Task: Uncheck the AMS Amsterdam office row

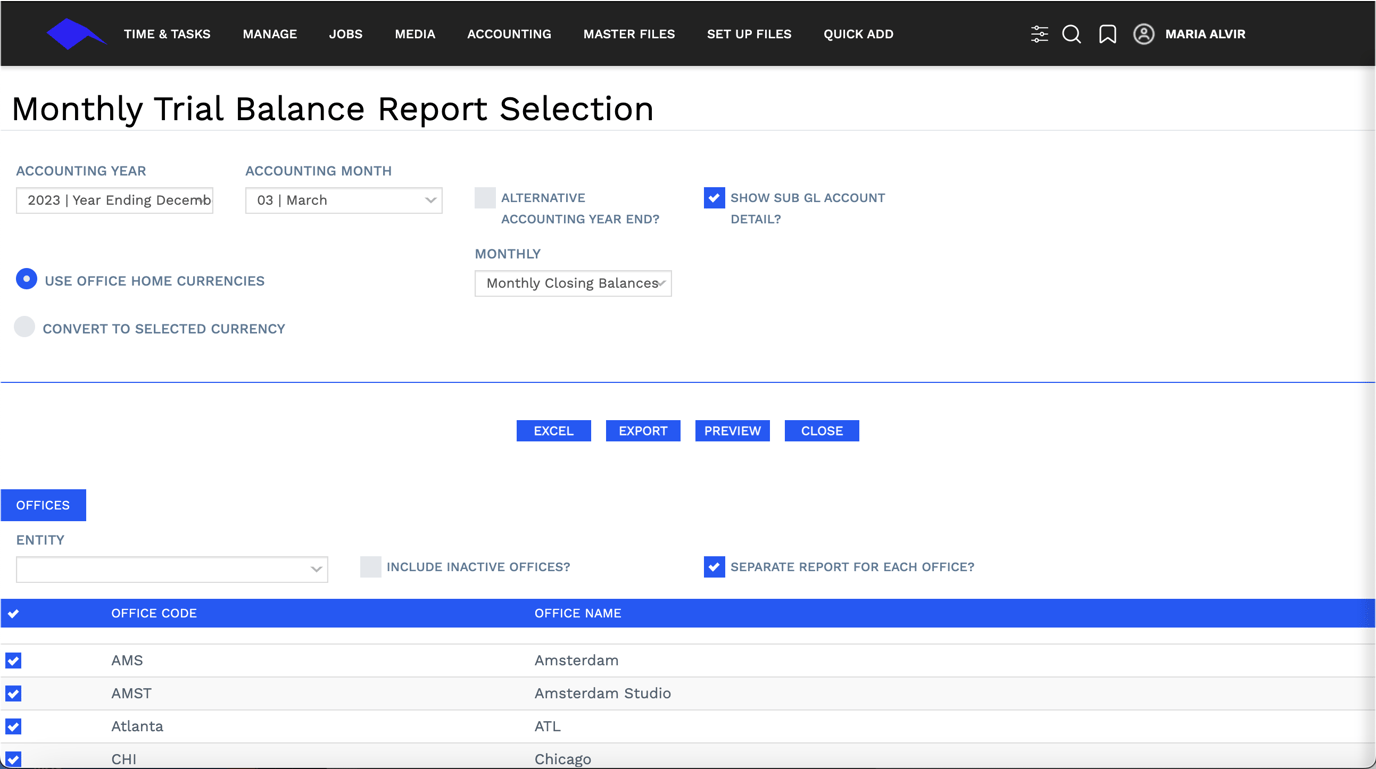Action: 13,660
